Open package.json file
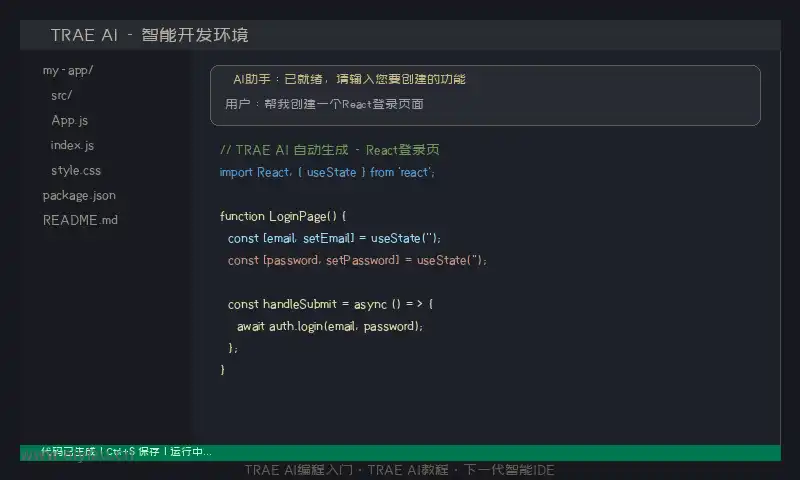 (x=79, y=195)
